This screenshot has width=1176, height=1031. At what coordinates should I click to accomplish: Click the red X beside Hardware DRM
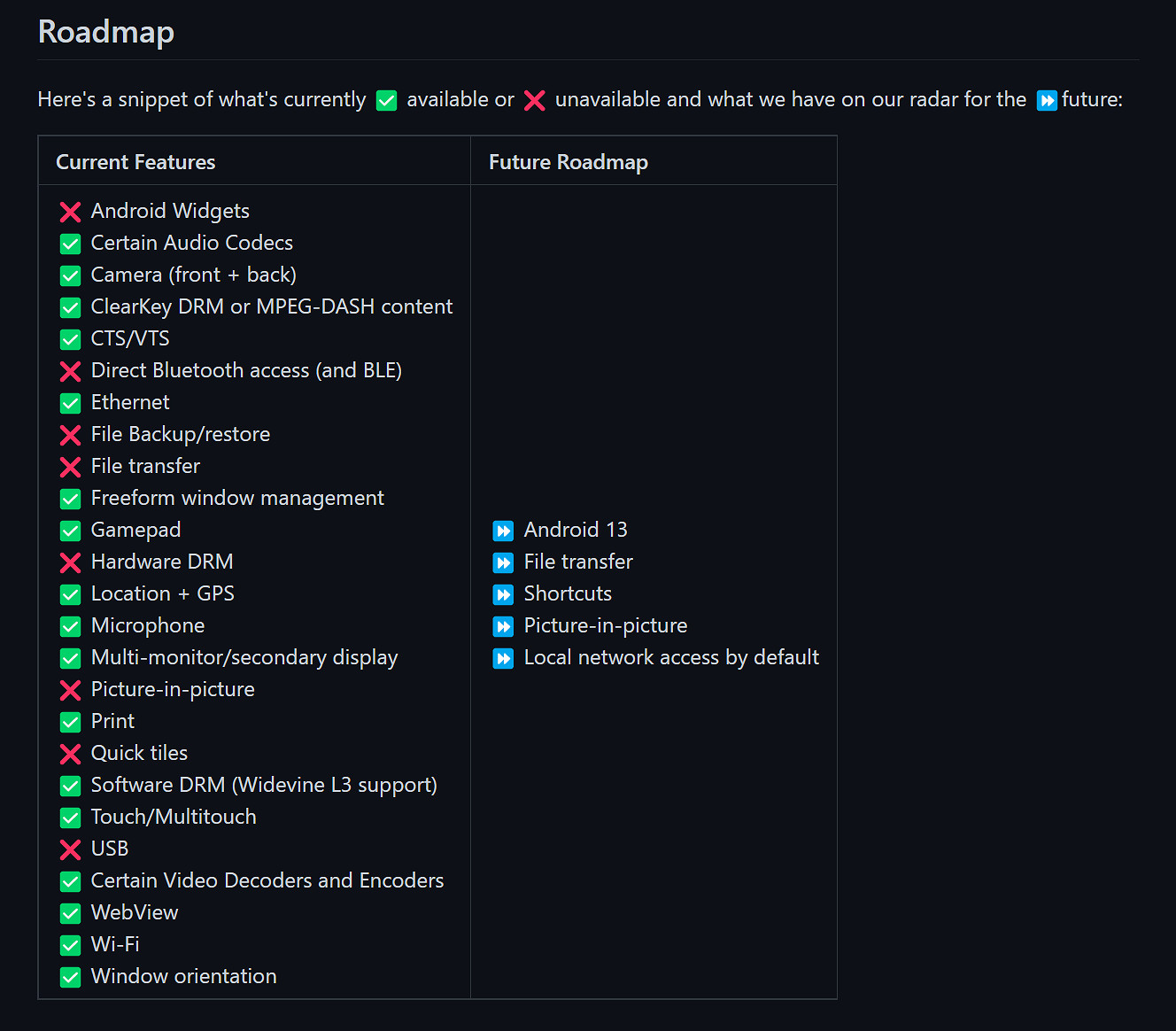(70, 562)
